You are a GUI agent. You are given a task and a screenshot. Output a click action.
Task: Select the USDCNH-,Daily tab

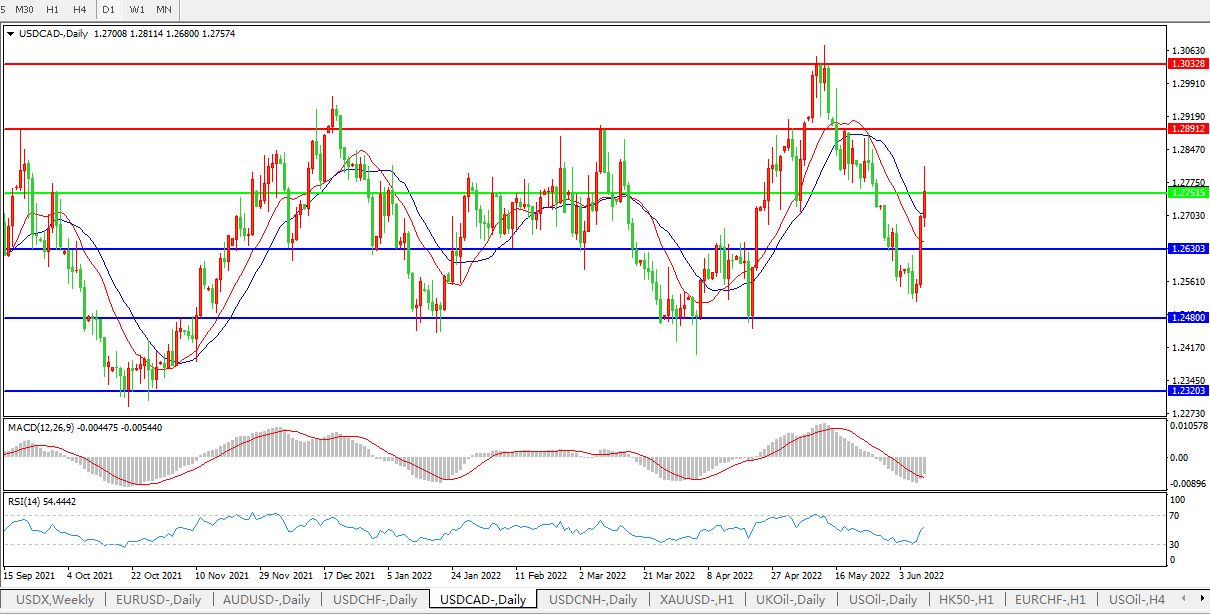coord(593,600)
